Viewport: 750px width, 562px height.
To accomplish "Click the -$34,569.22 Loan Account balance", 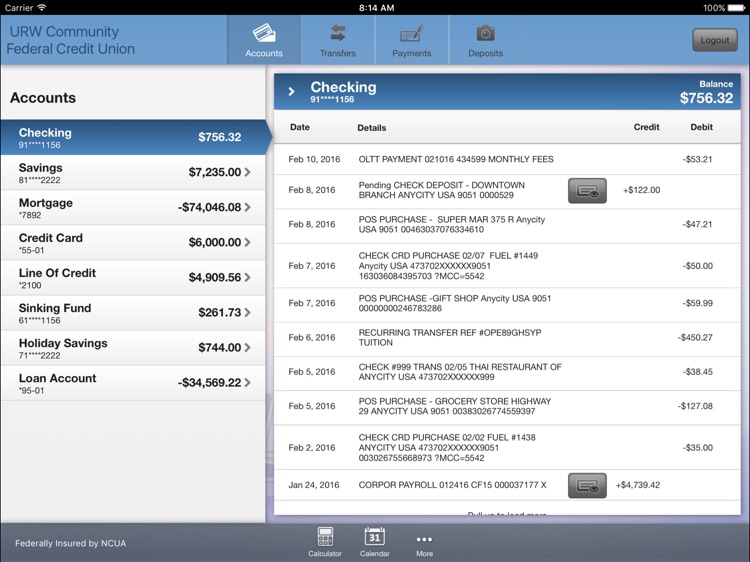I will click(210, 383).
